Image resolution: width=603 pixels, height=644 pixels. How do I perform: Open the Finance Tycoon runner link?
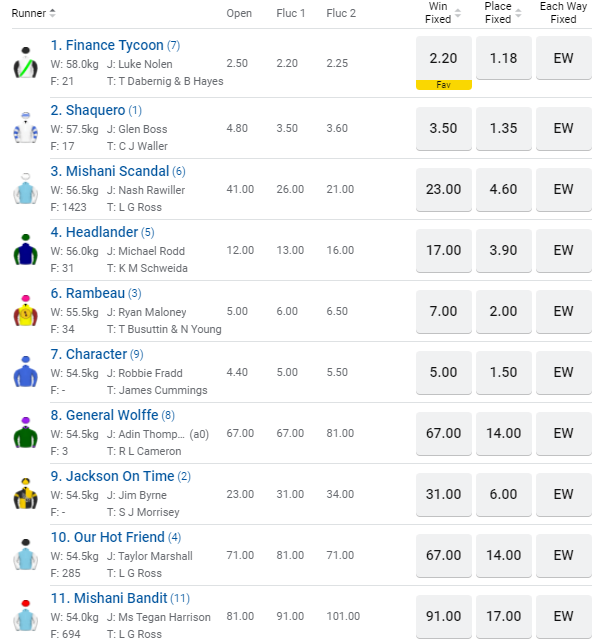click(x=107, y=45)
